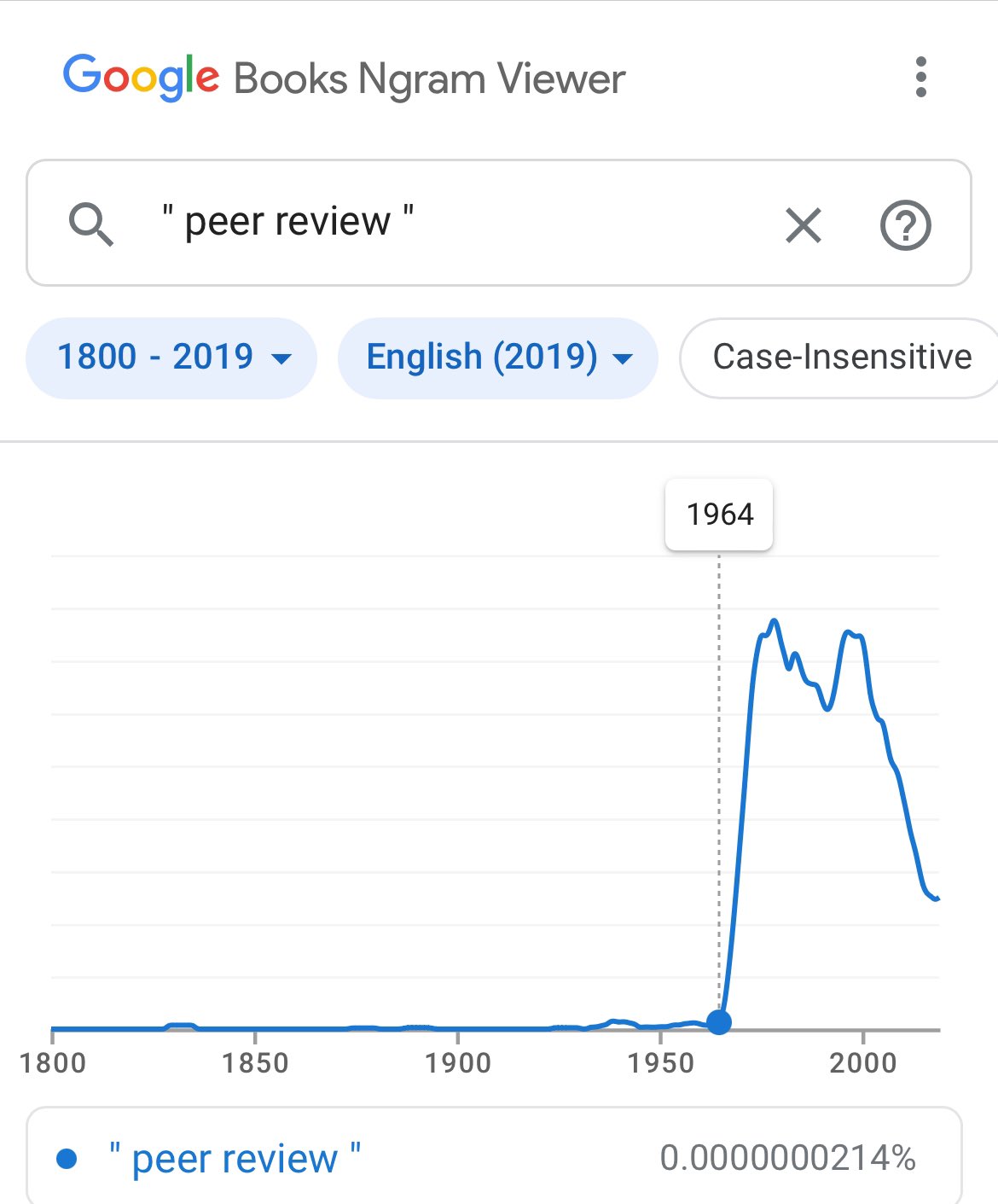Click the 1964 tooltip label
This screenshot has width=998, height=1204.
(x=719, y=515)
